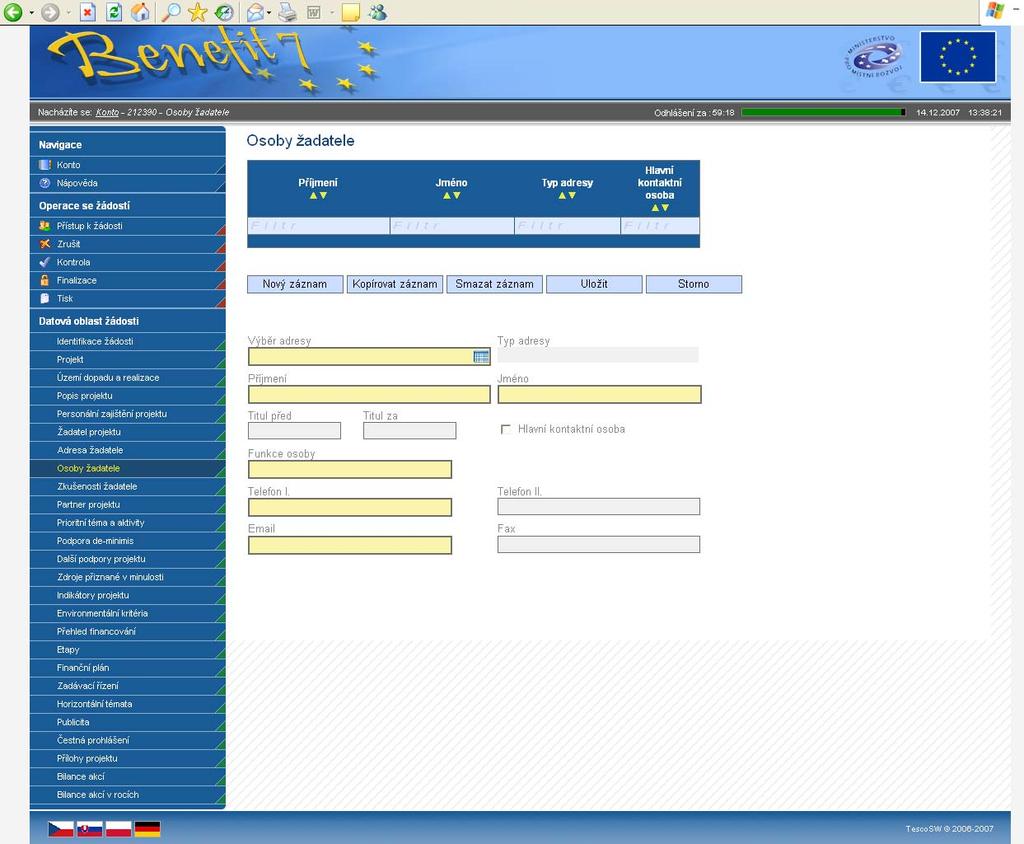The width and height of the screenshot is (1024, 844).
Task: Sort Příjmení column descending with down arrow
Action: pyautogui.click(x=323, y=195)
